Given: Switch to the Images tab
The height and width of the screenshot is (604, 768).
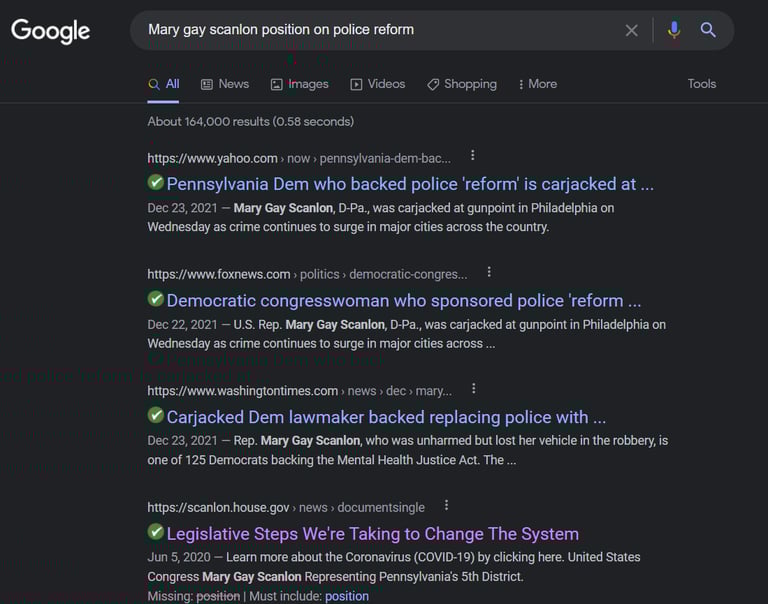Looking at the screenshot, I should pyautogui.click(x=299, y=84).
